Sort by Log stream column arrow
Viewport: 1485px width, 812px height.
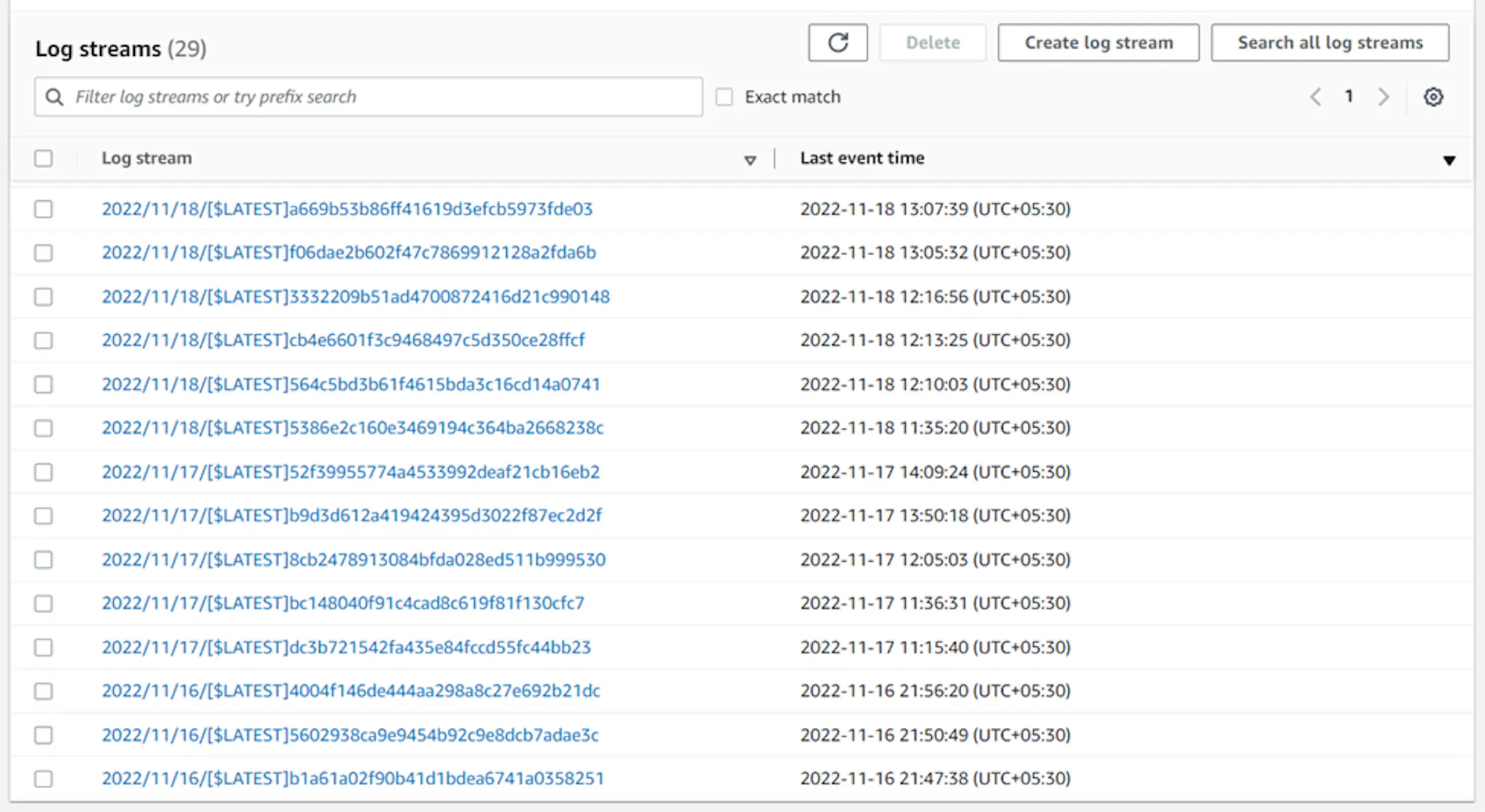click(x=750, y=159)
